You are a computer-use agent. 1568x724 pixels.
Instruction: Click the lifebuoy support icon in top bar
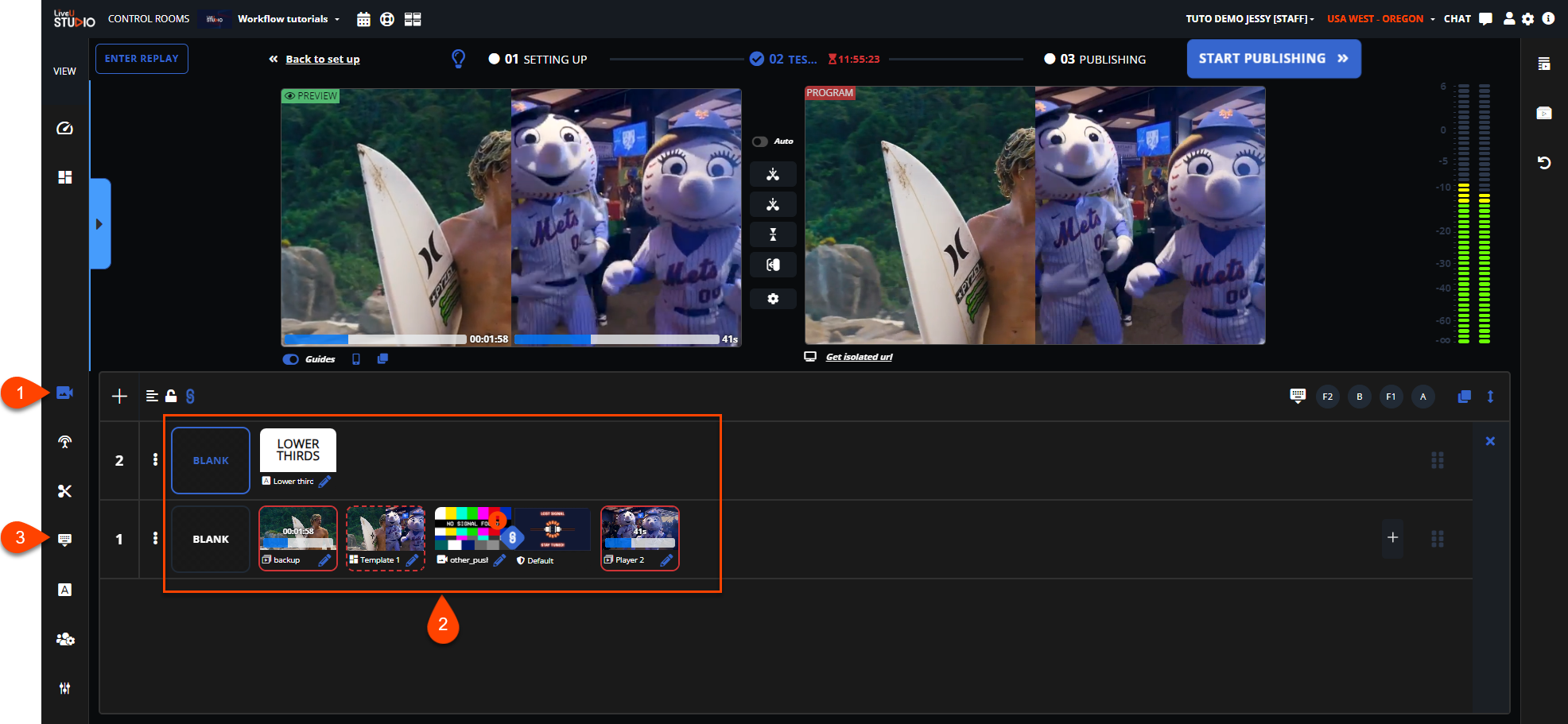(387, 19)
